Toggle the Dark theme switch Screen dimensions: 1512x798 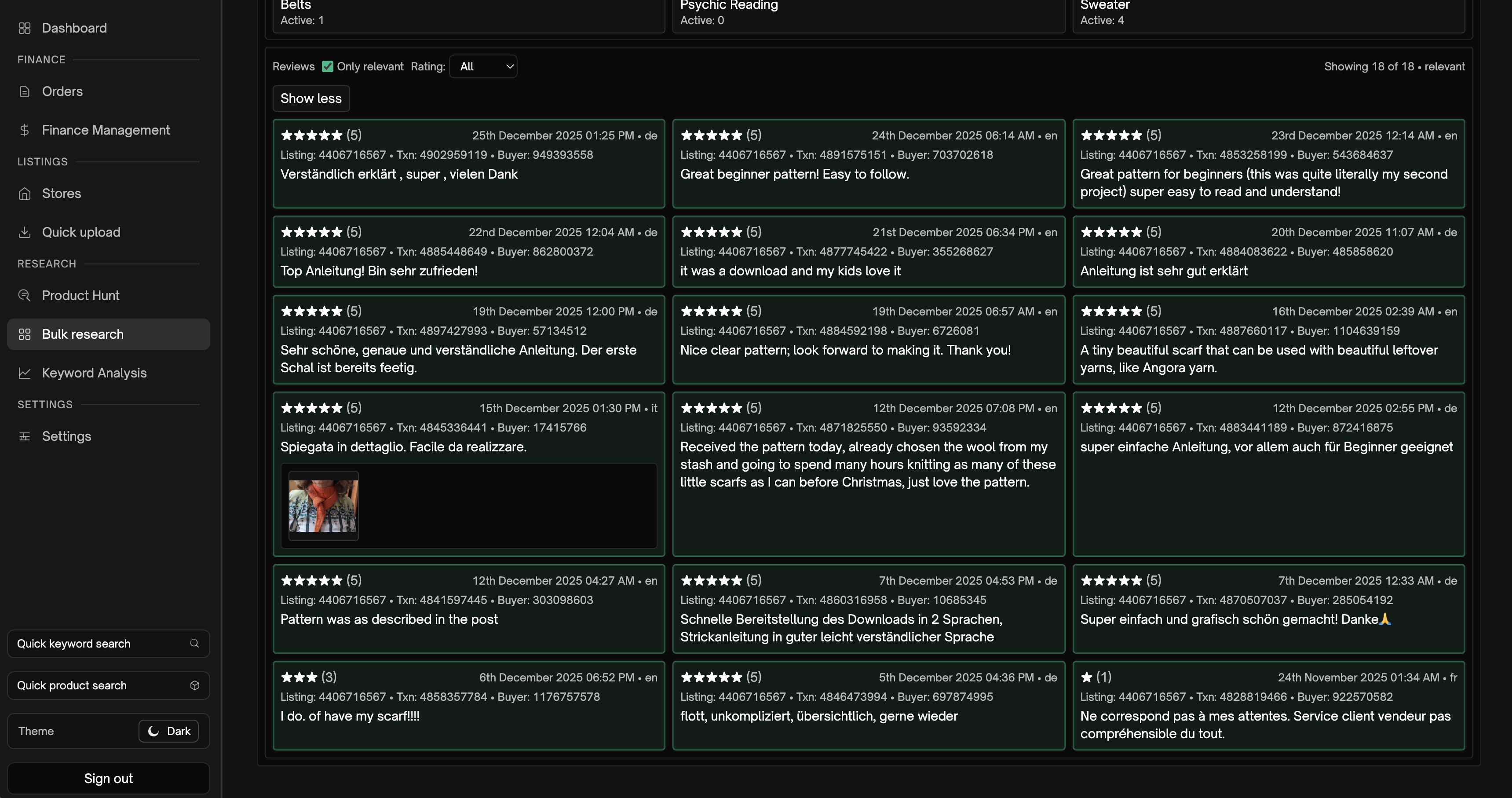(168, 731)
